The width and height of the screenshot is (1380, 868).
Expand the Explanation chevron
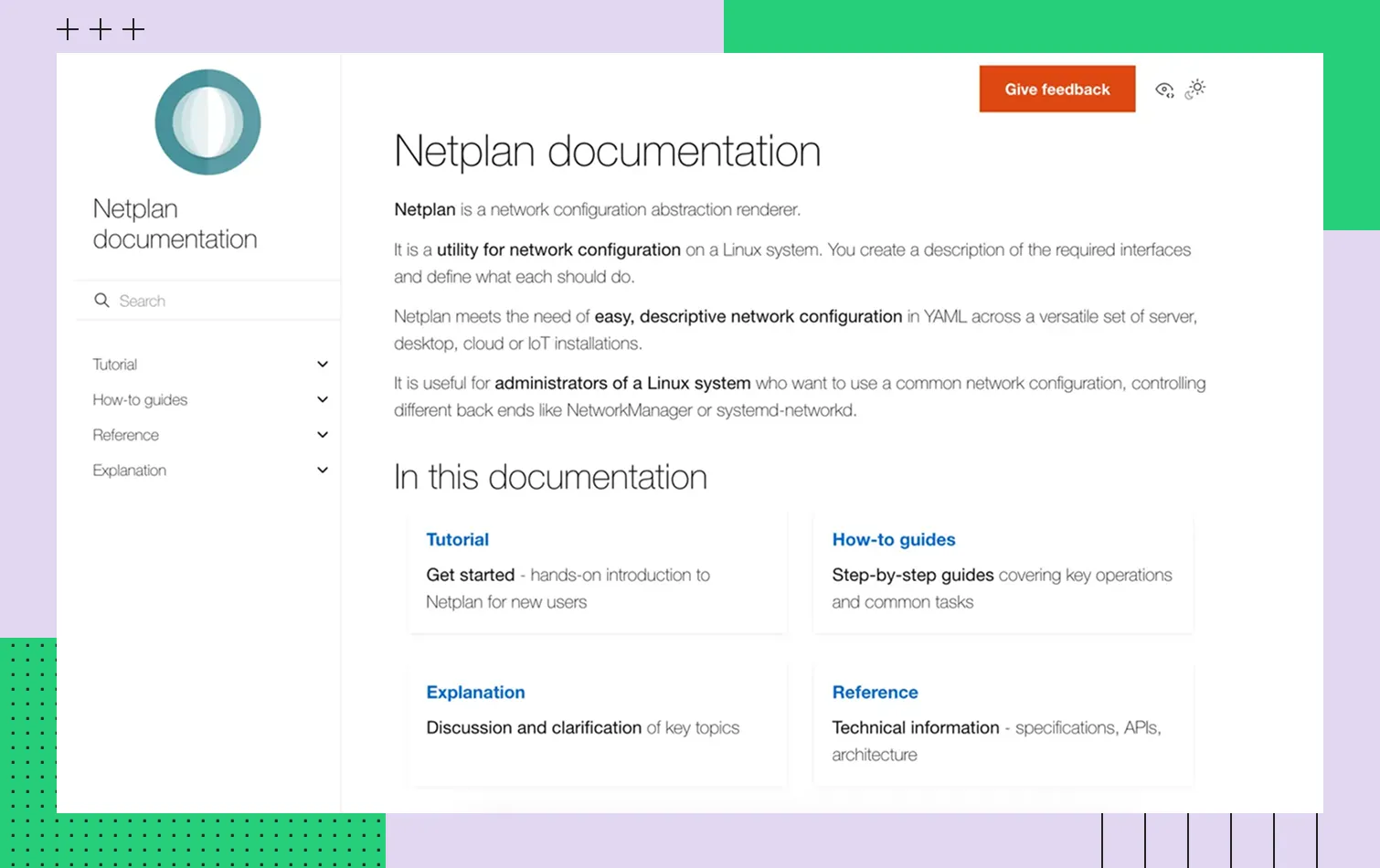322,470
